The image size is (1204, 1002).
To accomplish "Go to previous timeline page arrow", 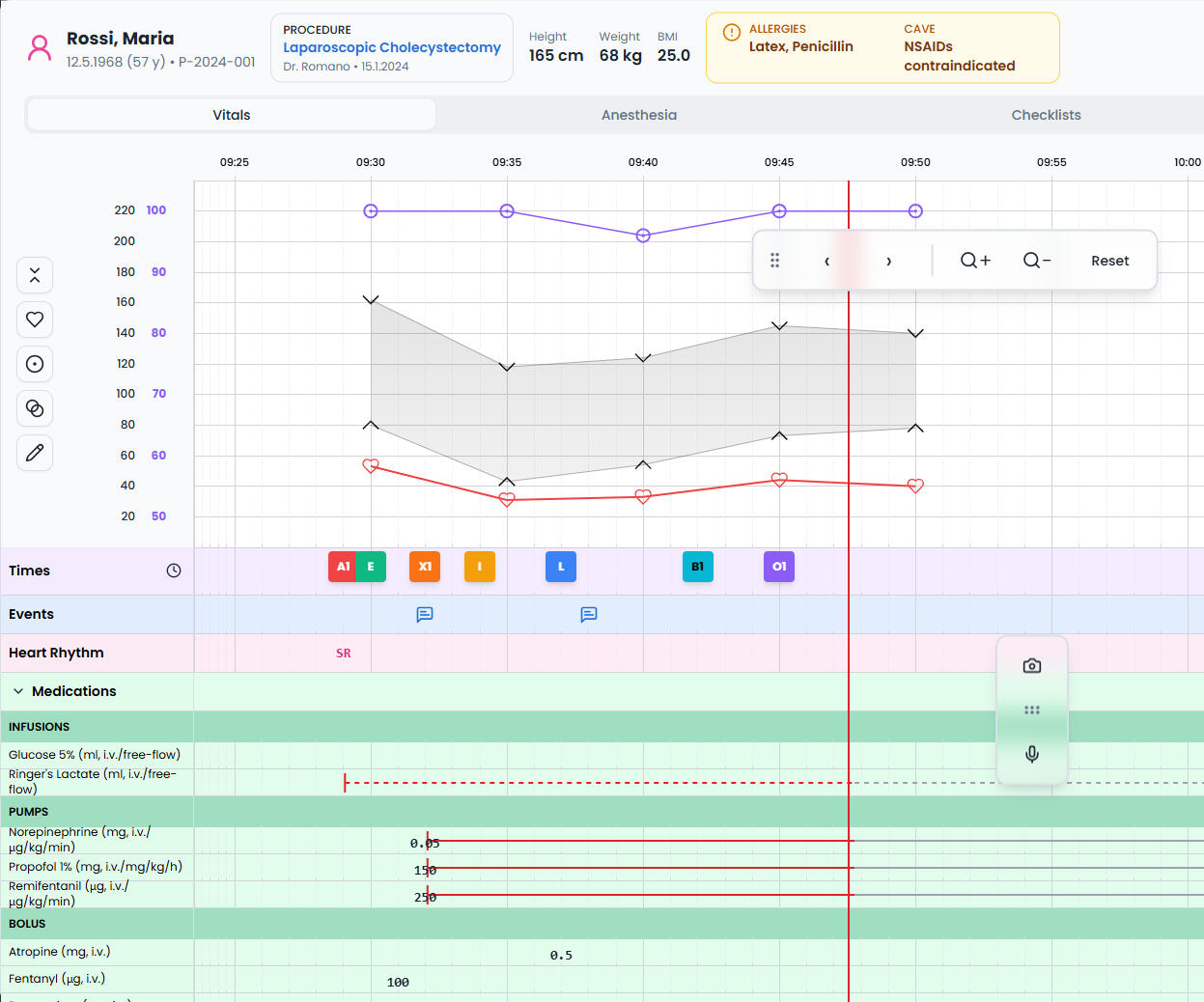I will pos(826,261).
